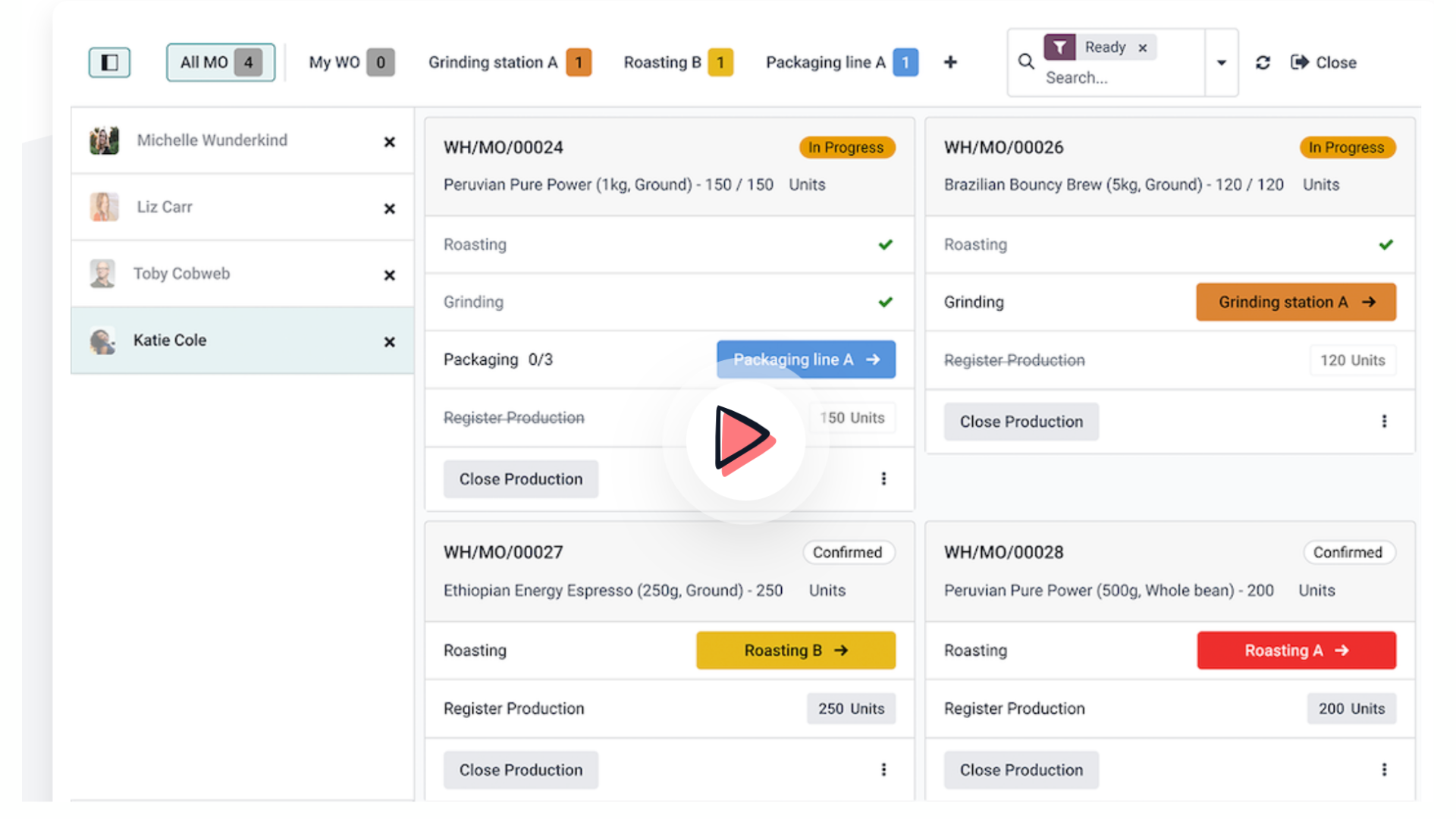
Task: Open options menu for WH/MO/00026
Action: pyautogui.click(x=1384, y=421)
